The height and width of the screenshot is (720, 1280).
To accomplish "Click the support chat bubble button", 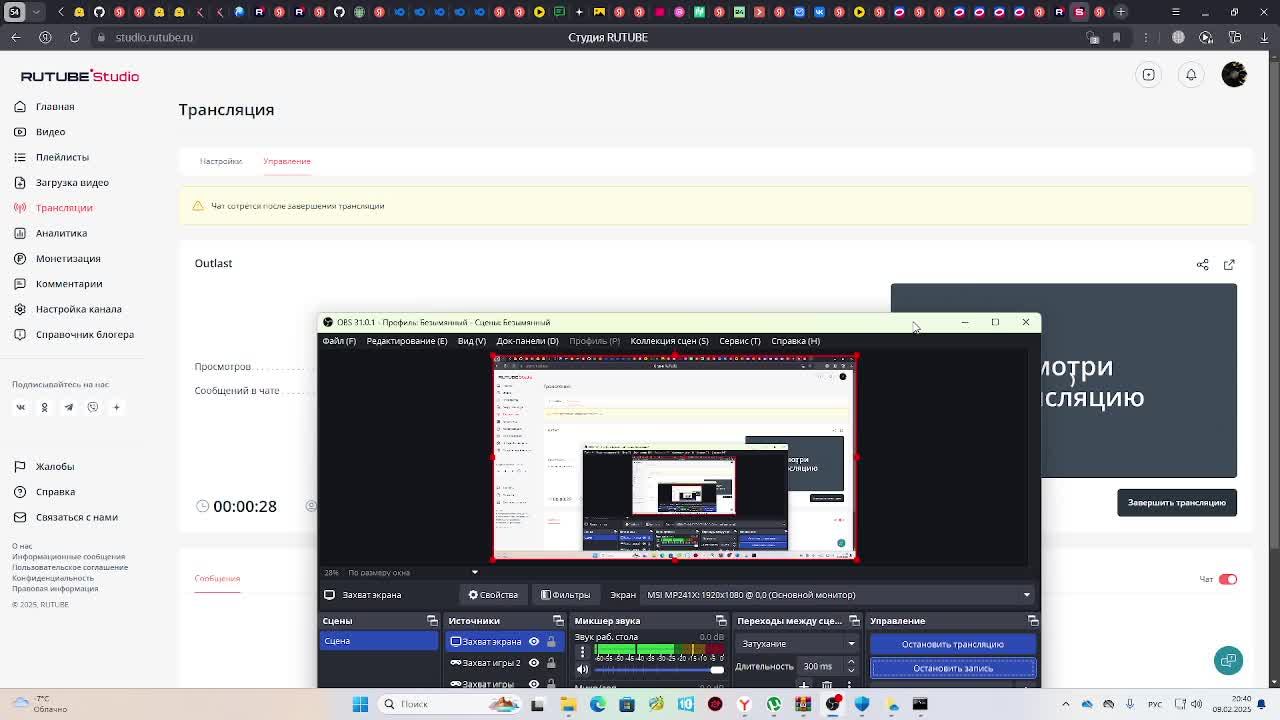I will (1228, 660).
